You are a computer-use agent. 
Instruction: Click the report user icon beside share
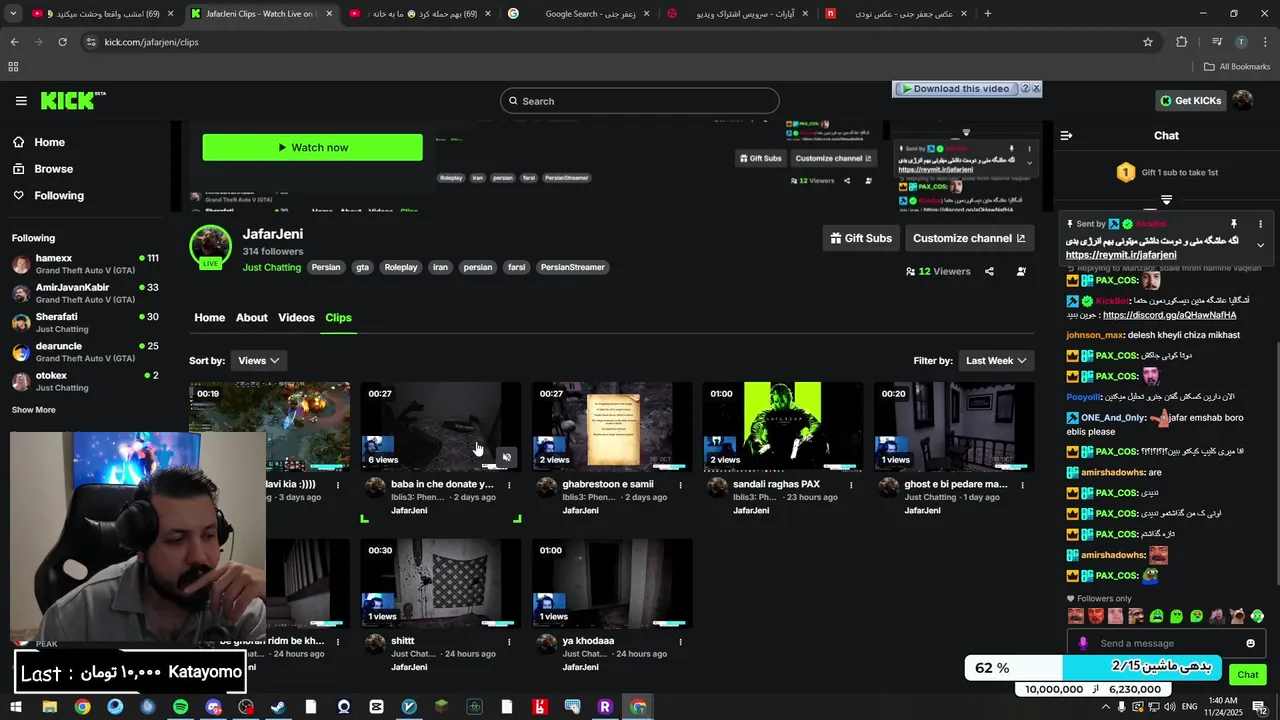pos(1021,271)
